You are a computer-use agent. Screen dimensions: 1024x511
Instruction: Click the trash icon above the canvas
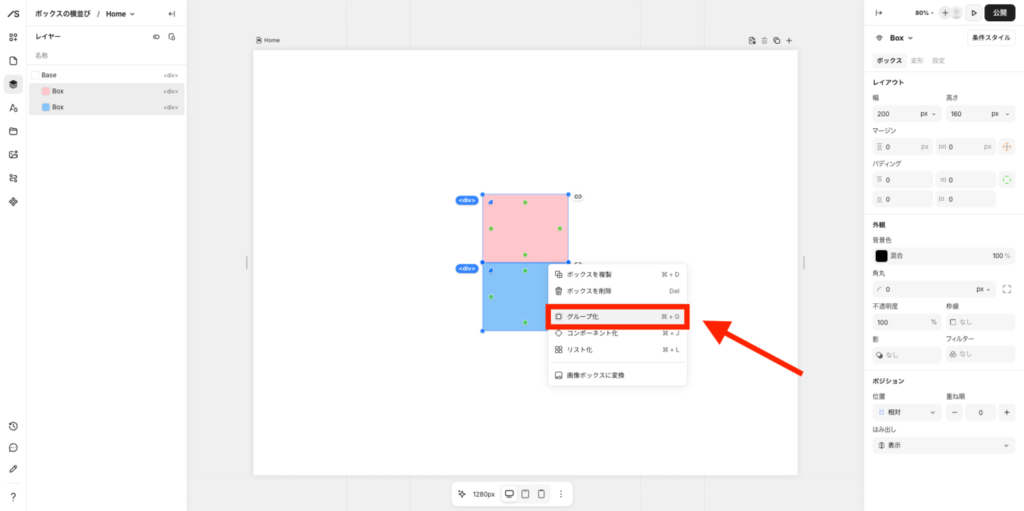[765, 40]
